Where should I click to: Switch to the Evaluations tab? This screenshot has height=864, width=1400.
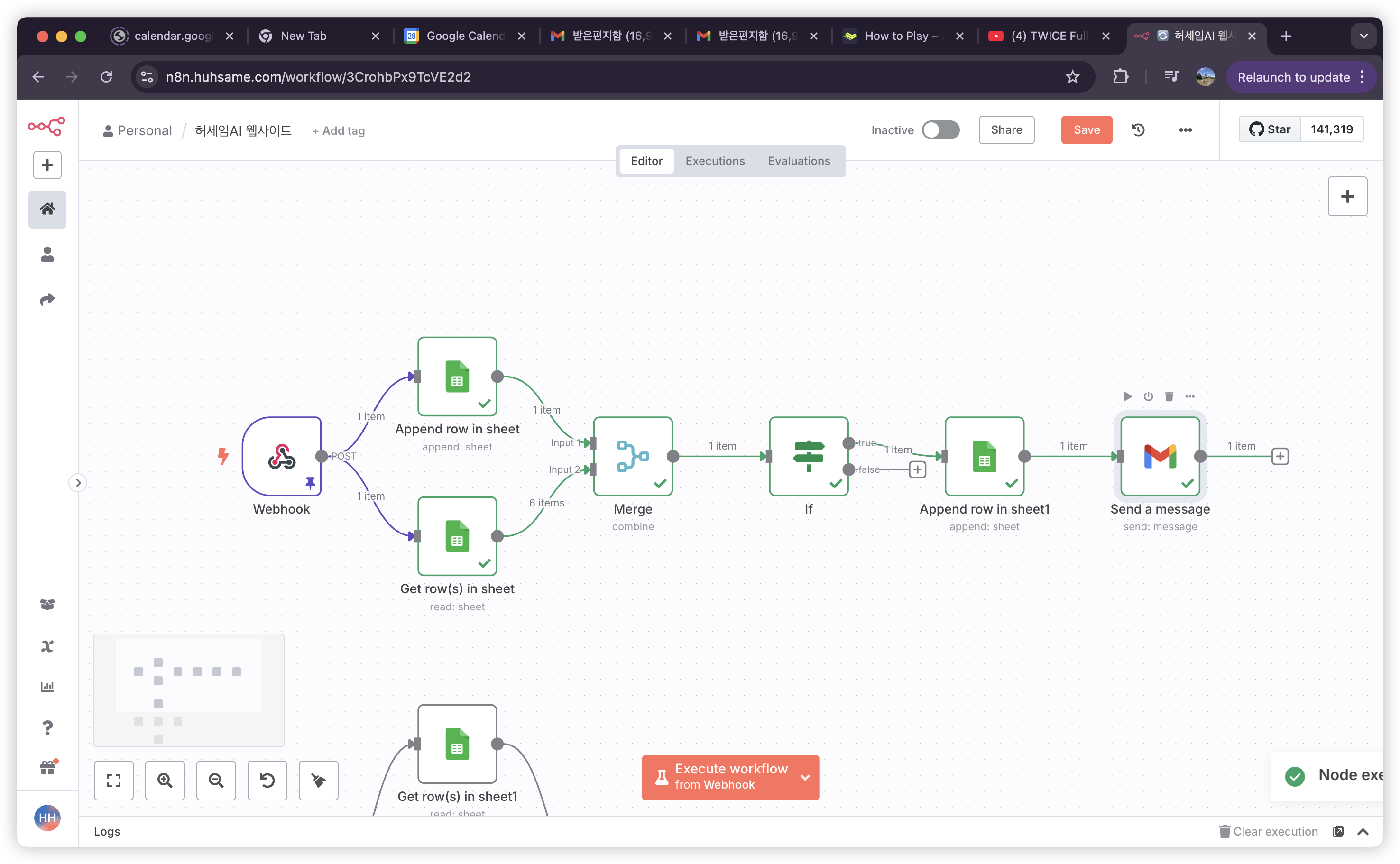point(798,161)
